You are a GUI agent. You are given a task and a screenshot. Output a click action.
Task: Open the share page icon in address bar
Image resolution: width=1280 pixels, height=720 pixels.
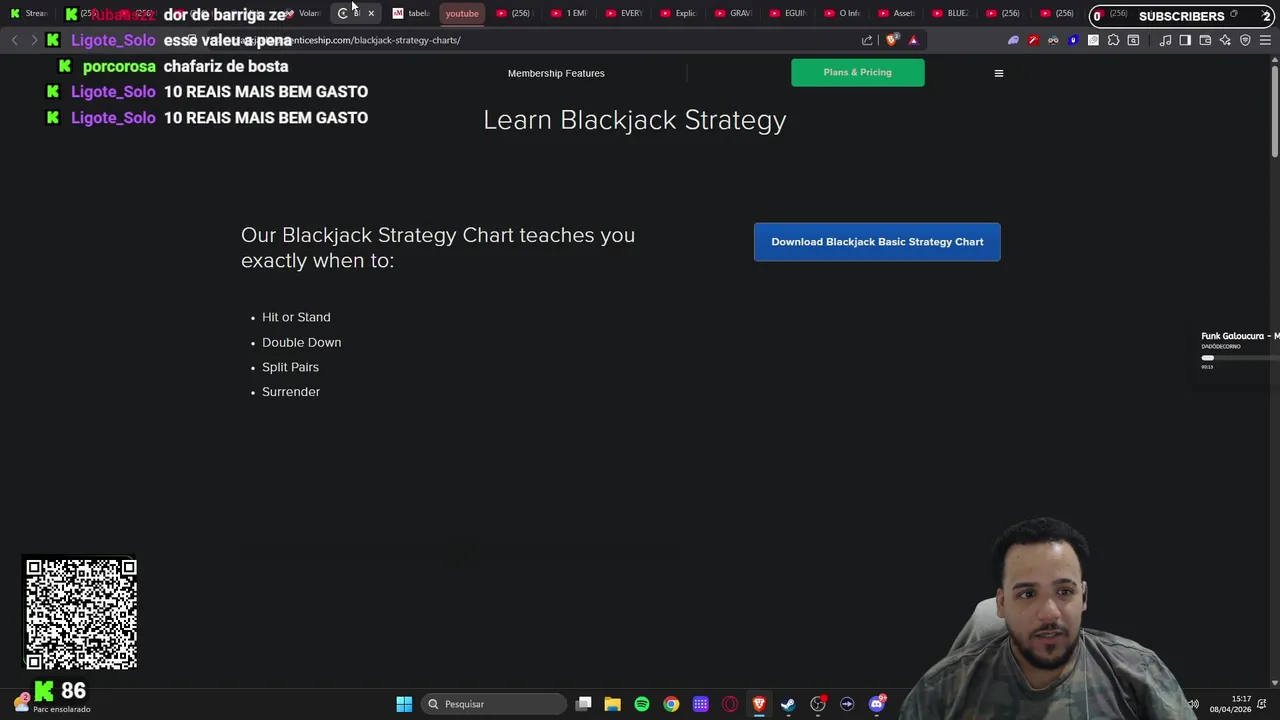(867, 40)
